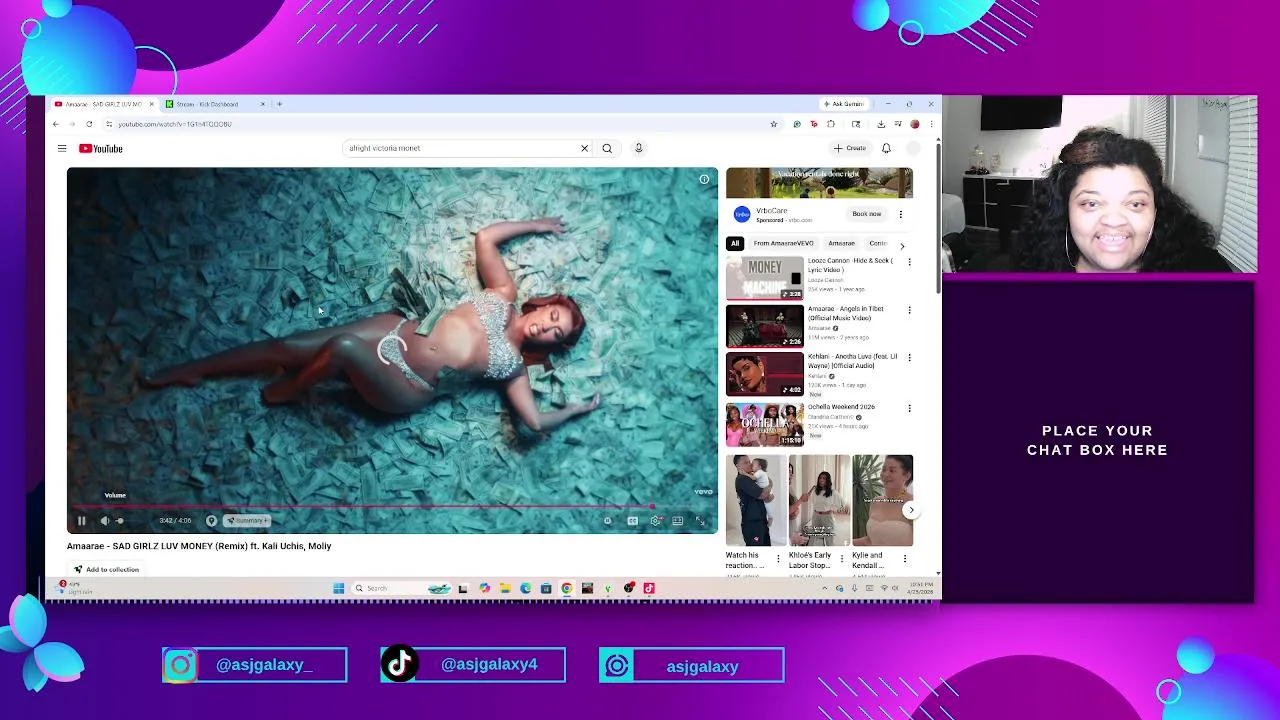Click the round pin icon beside Summary
Image resolution: width=1280 pixels, height=720 pixels.
[211, 521]
